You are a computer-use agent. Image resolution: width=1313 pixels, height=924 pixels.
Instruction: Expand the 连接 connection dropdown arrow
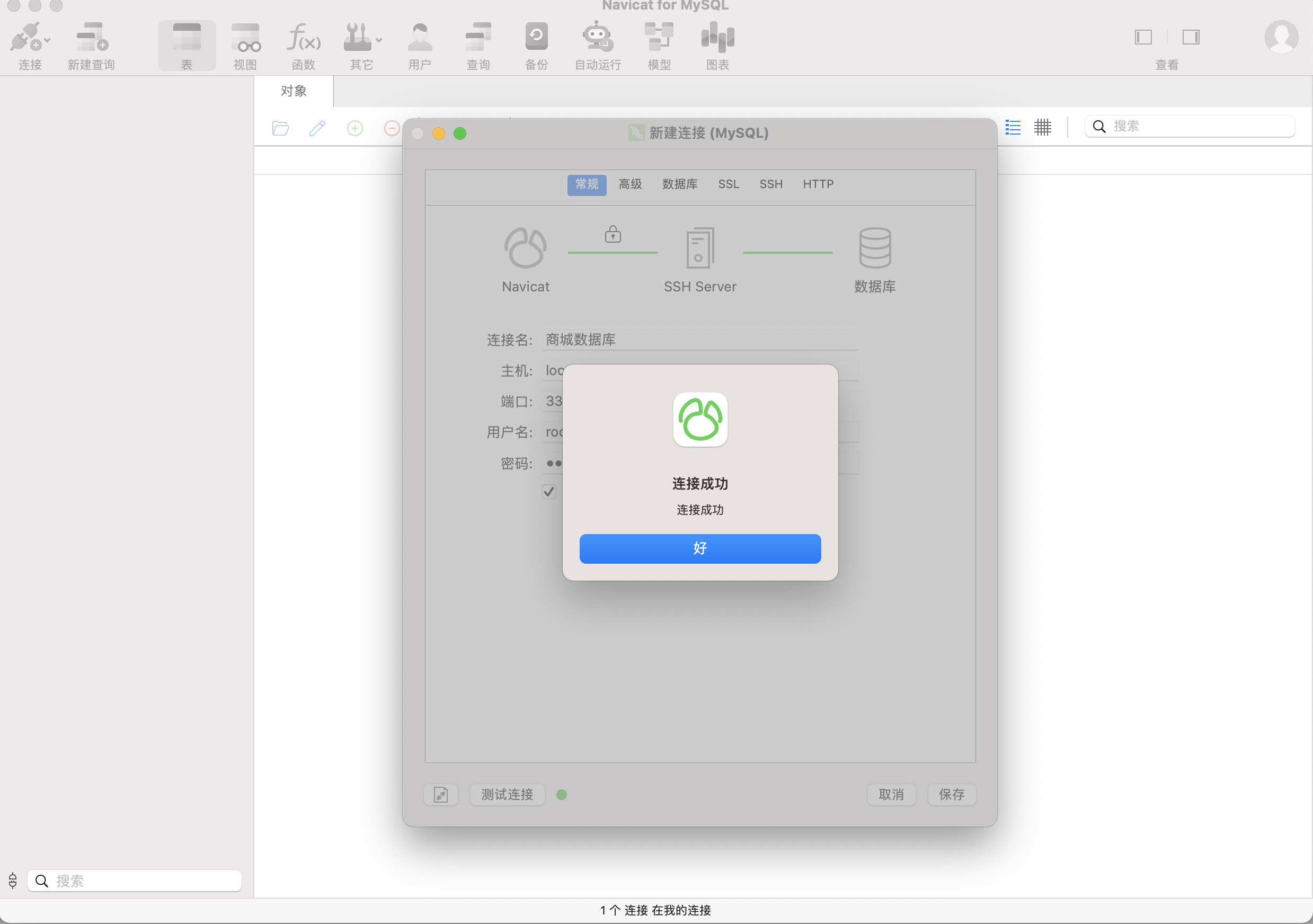point(48,41)
